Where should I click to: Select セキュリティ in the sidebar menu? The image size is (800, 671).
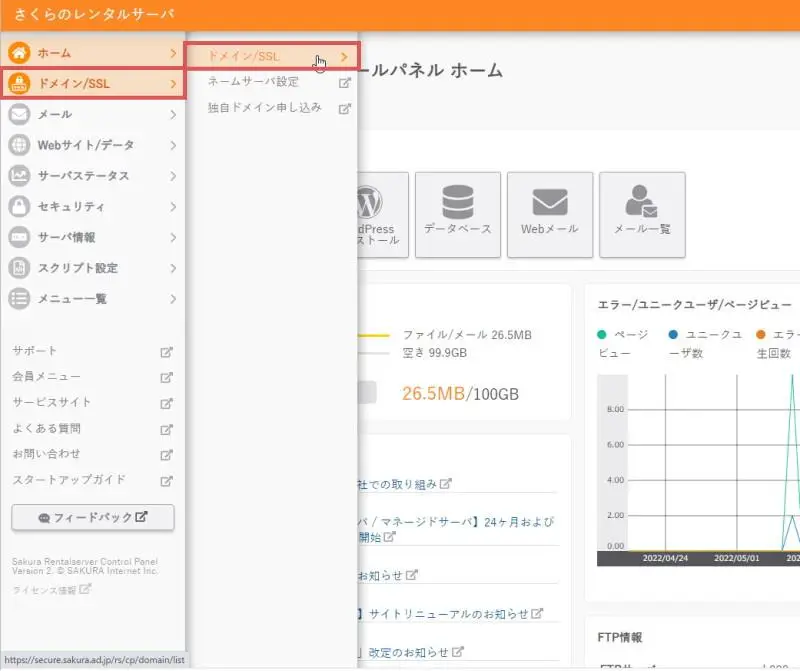pyautogui.click(x=92, y=206)
